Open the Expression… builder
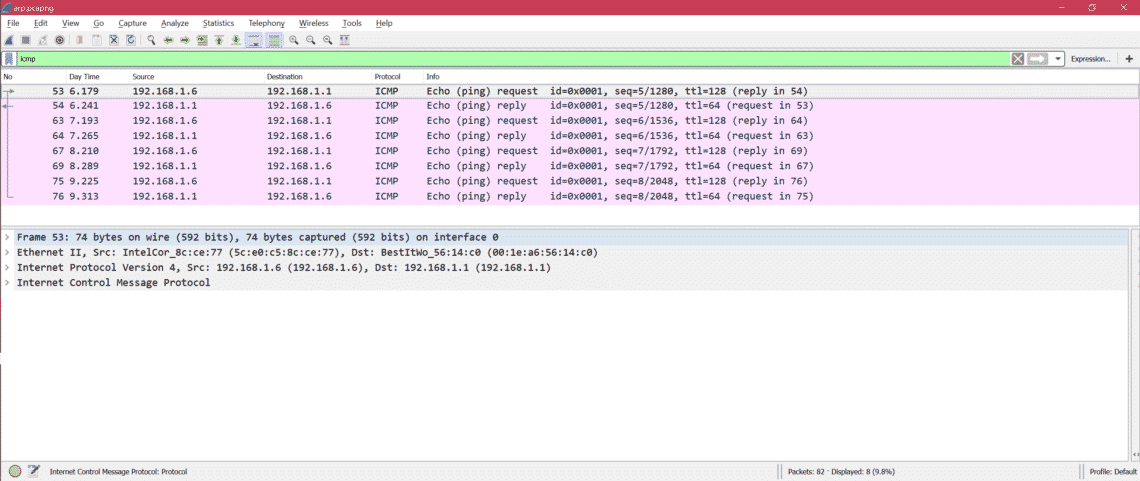 pos(1091,59)
